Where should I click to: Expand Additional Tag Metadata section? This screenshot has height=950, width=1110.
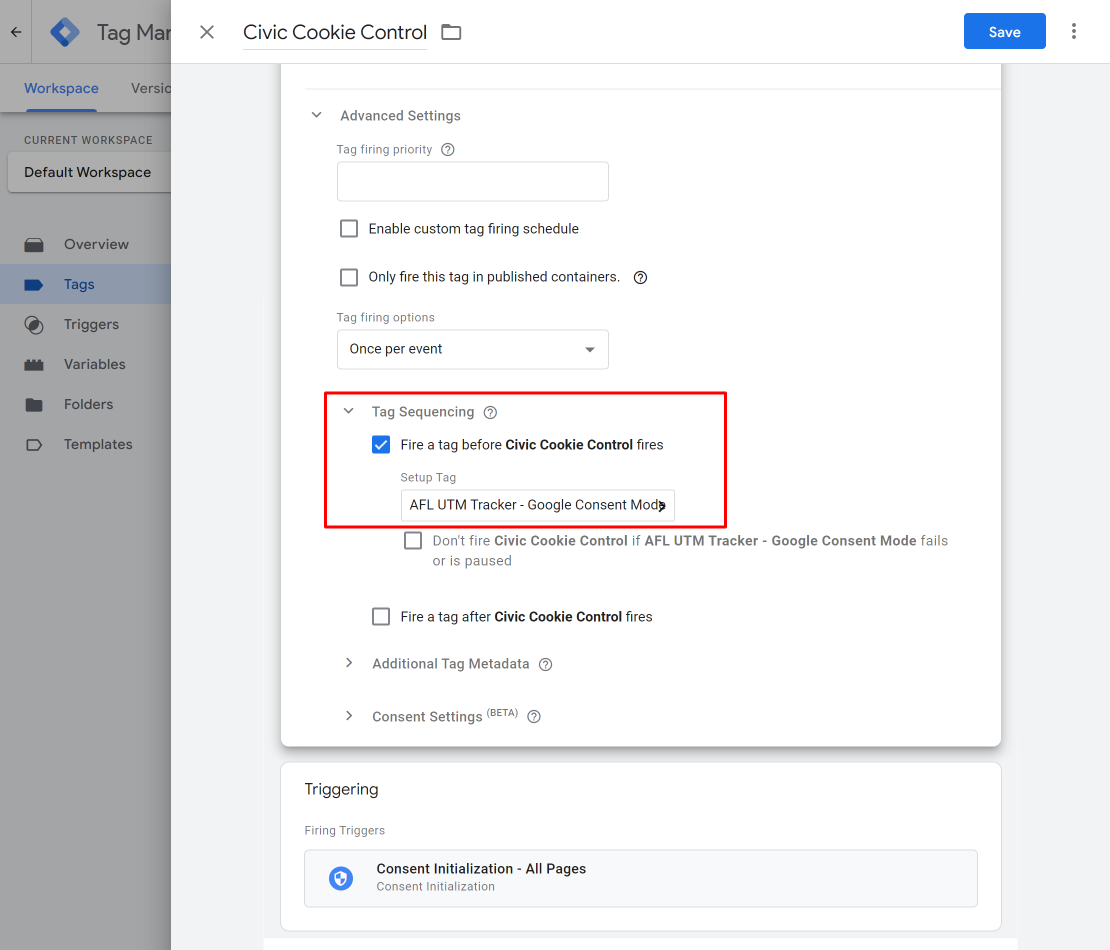click(x=349, y=663)
